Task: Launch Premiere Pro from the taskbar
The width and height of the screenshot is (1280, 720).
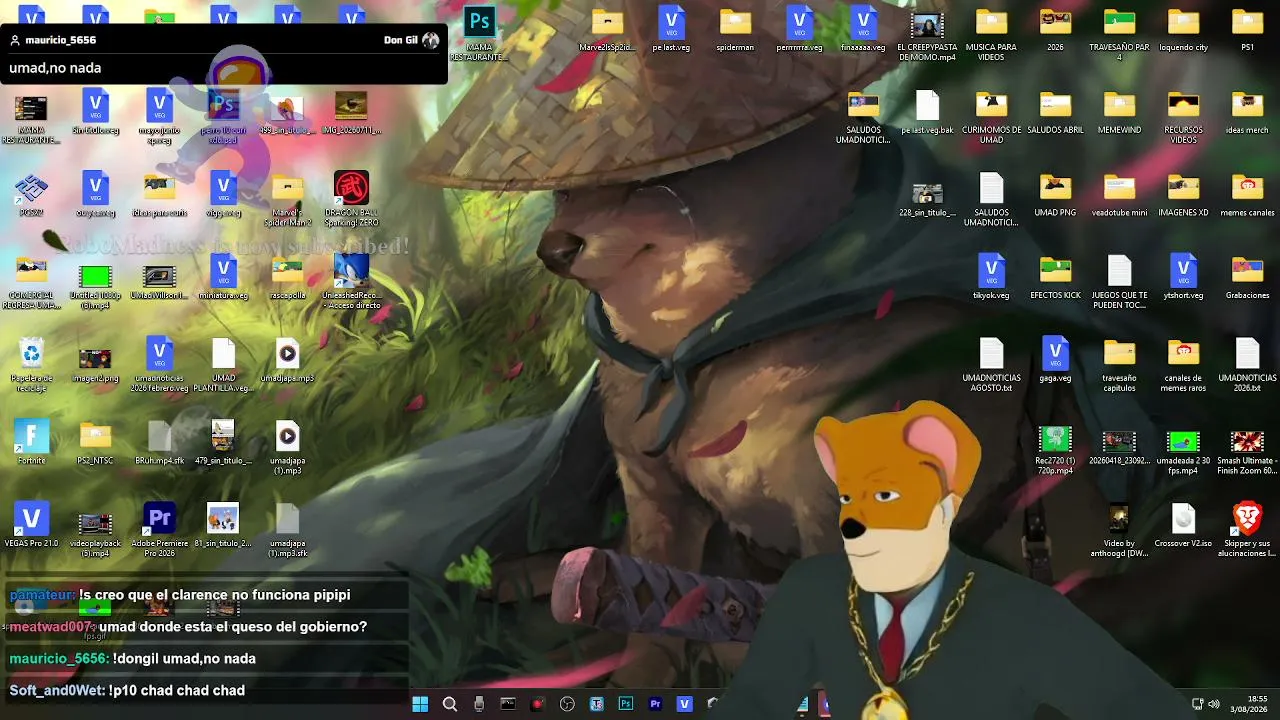Action: pos(655,704)
